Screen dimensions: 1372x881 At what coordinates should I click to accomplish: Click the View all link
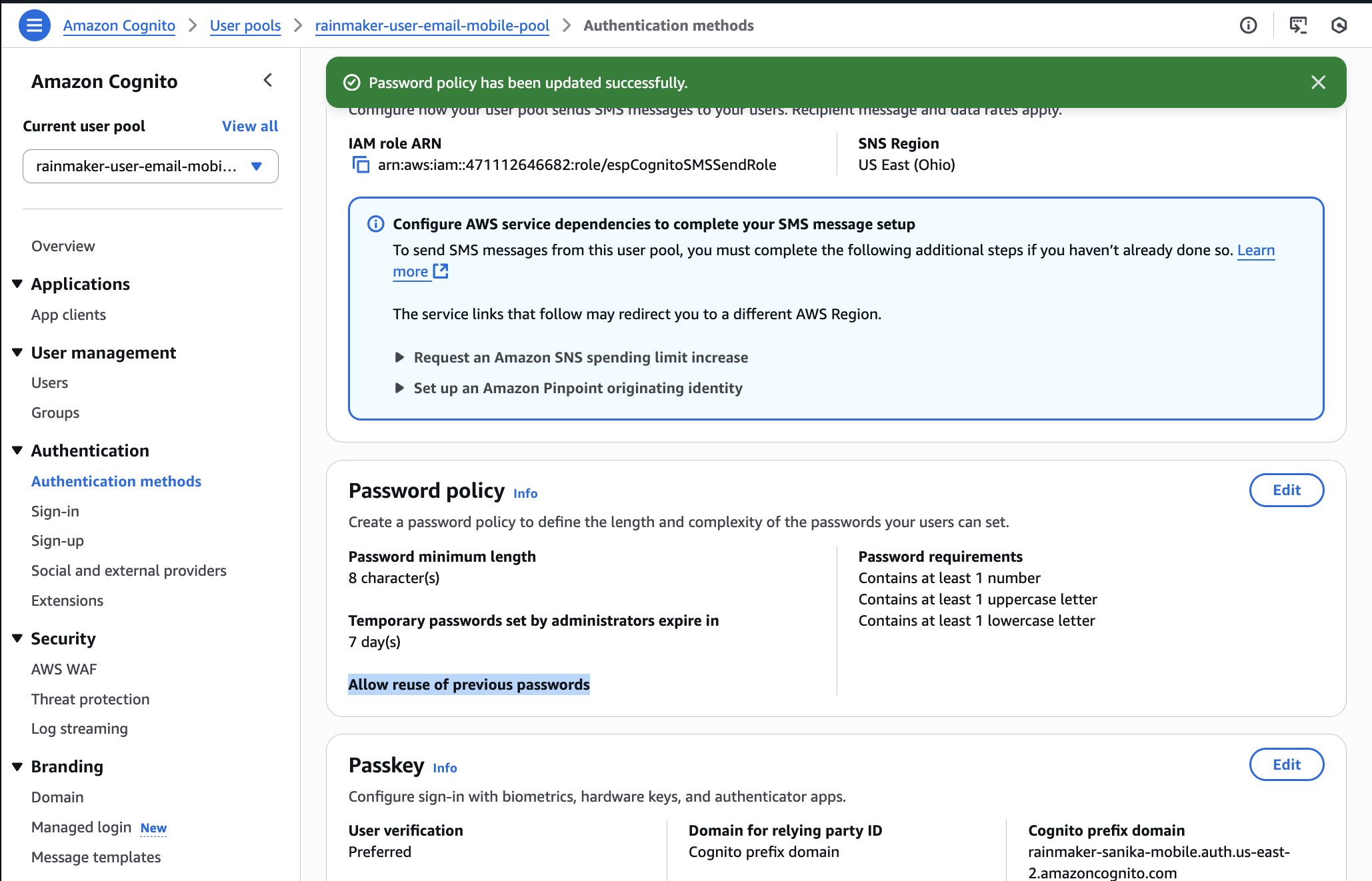(250, 126)
